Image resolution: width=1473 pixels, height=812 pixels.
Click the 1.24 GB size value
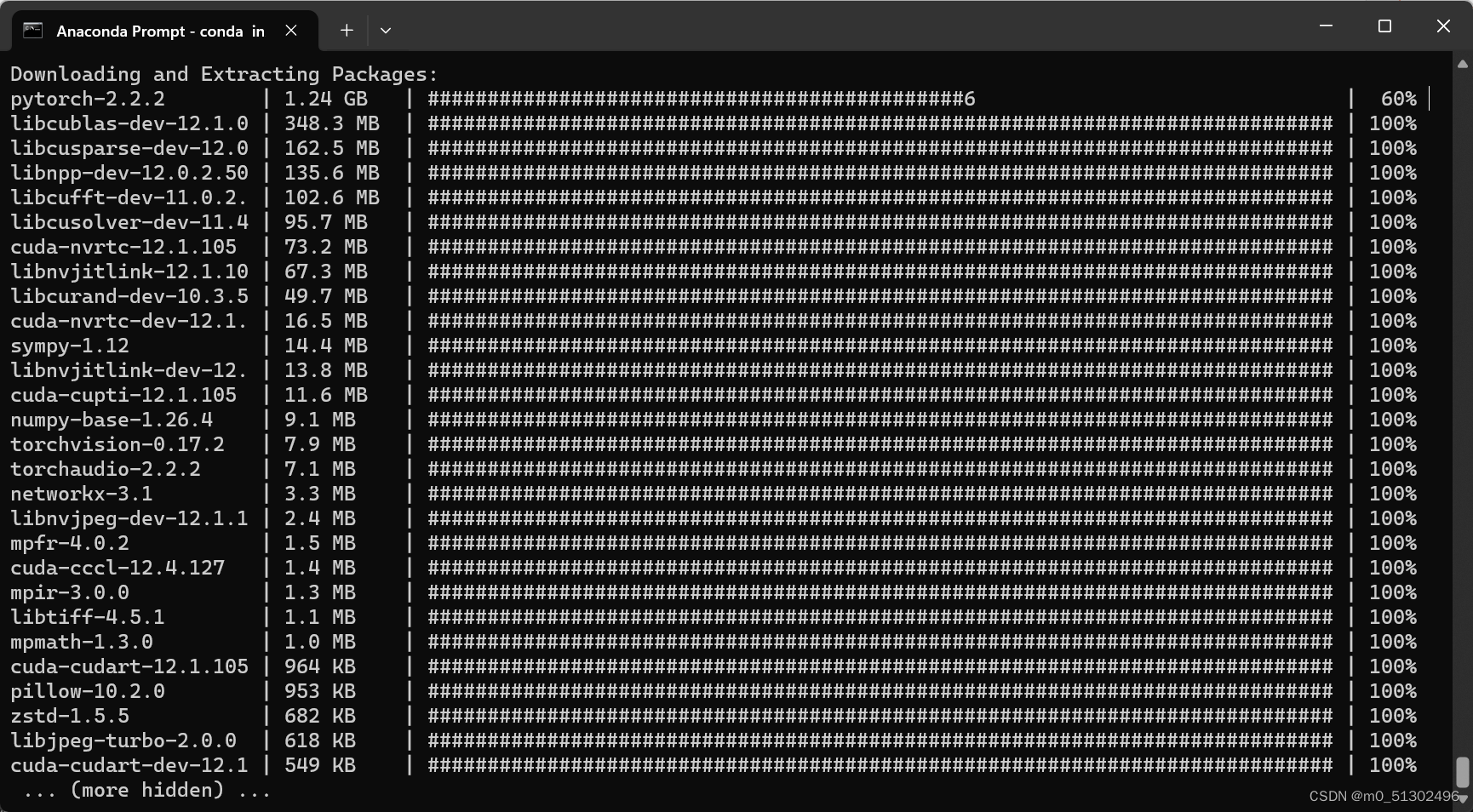[x=326, y=99]
